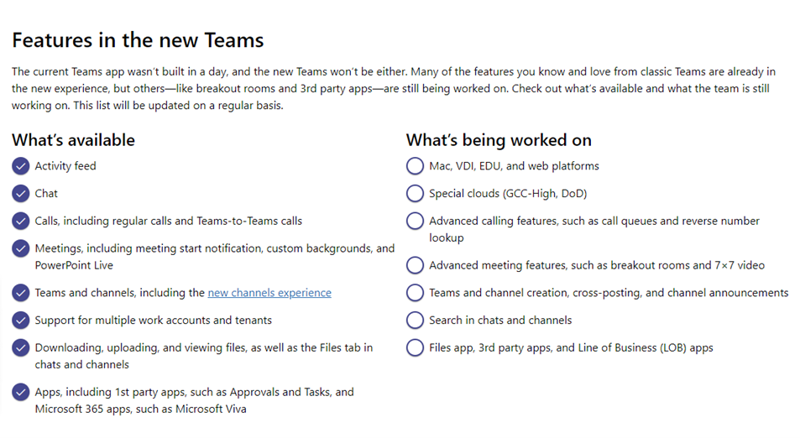Click the checkmark beside Downloading, uploading files
The image size is (800, 438).
click(20, 348)
